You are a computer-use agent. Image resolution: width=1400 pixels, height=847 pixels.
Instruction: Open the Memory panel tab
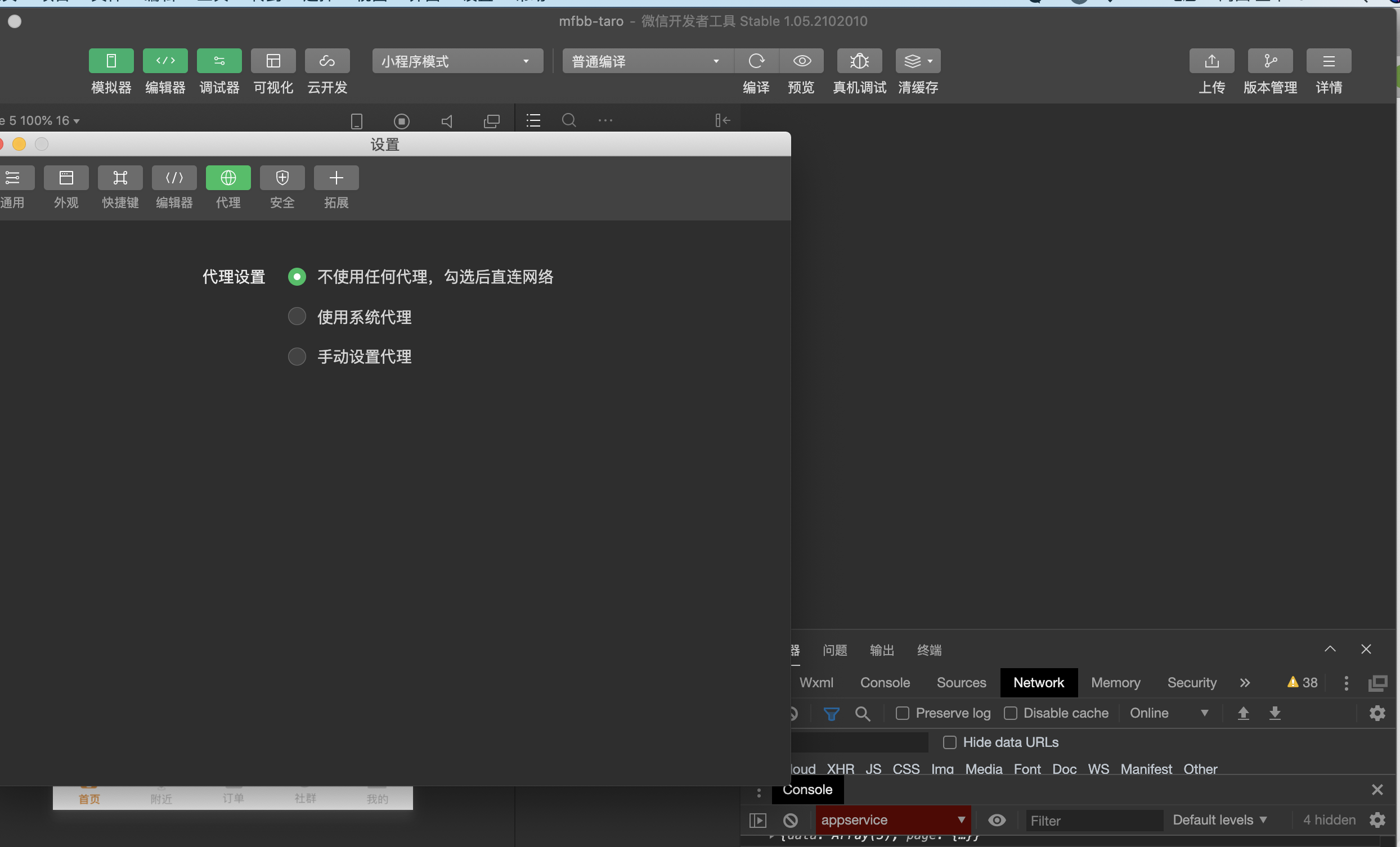(x=1115, y=682)
